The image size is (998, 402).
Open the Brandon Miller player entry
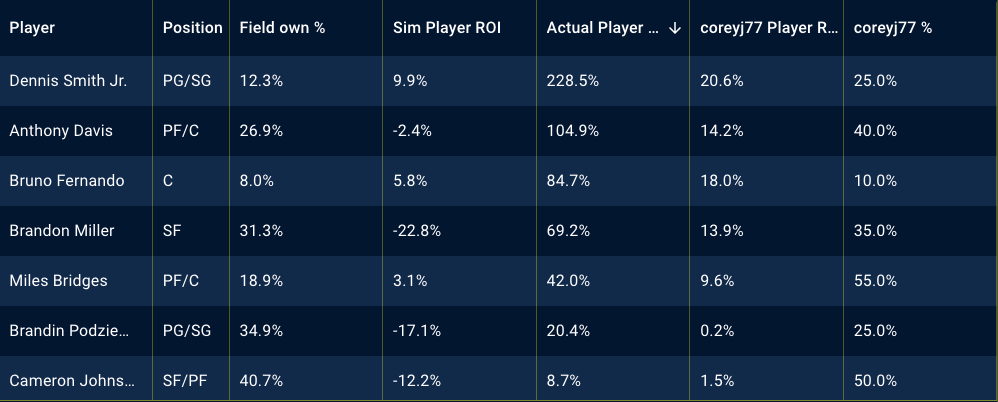62,231
